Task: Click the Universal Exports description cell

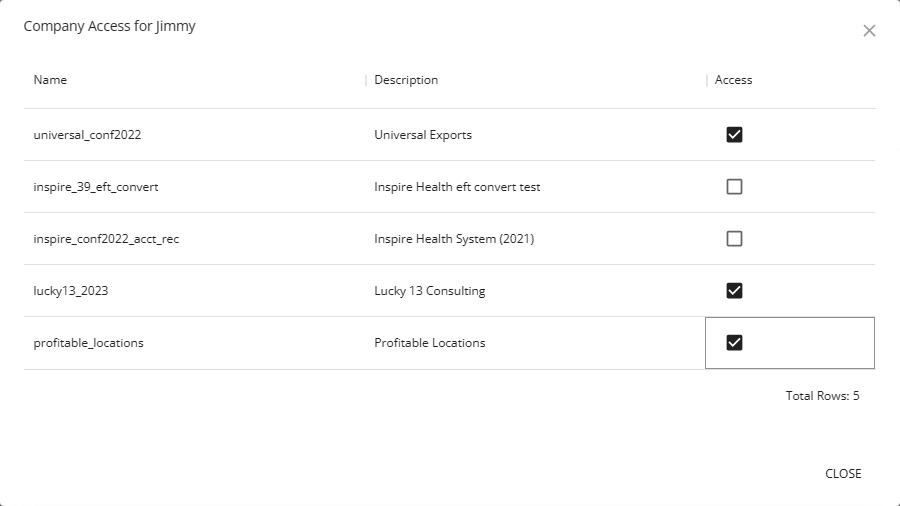Action: pos(423,135)
